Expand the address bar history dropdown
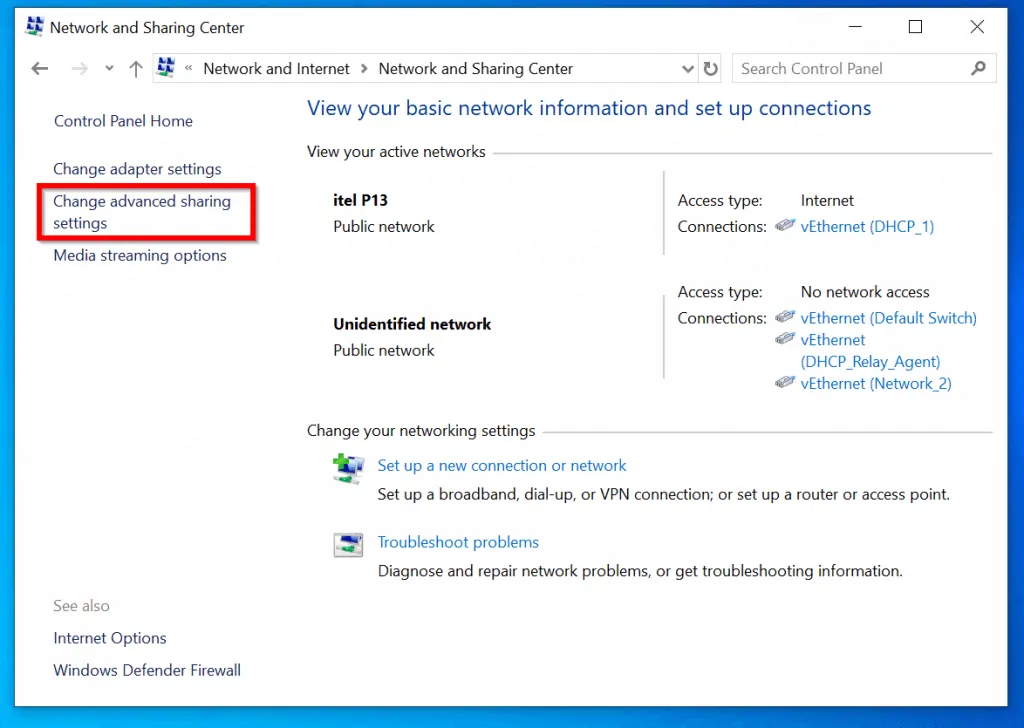Screen dimensions: 1024x728 pos(687,68)
